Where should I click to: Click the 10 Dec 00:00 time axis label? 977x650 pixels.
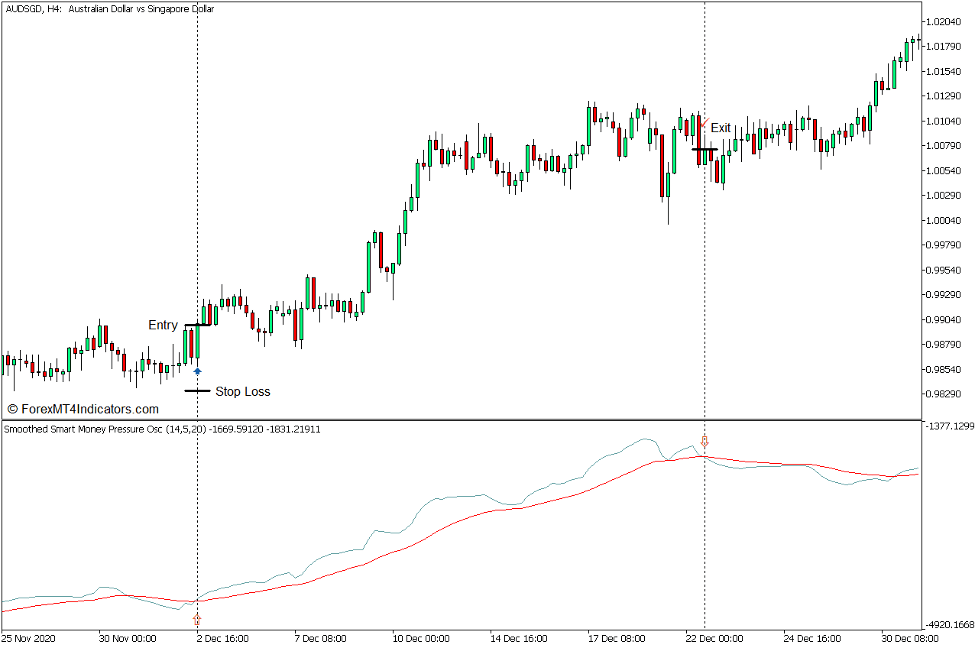point(420,637)
